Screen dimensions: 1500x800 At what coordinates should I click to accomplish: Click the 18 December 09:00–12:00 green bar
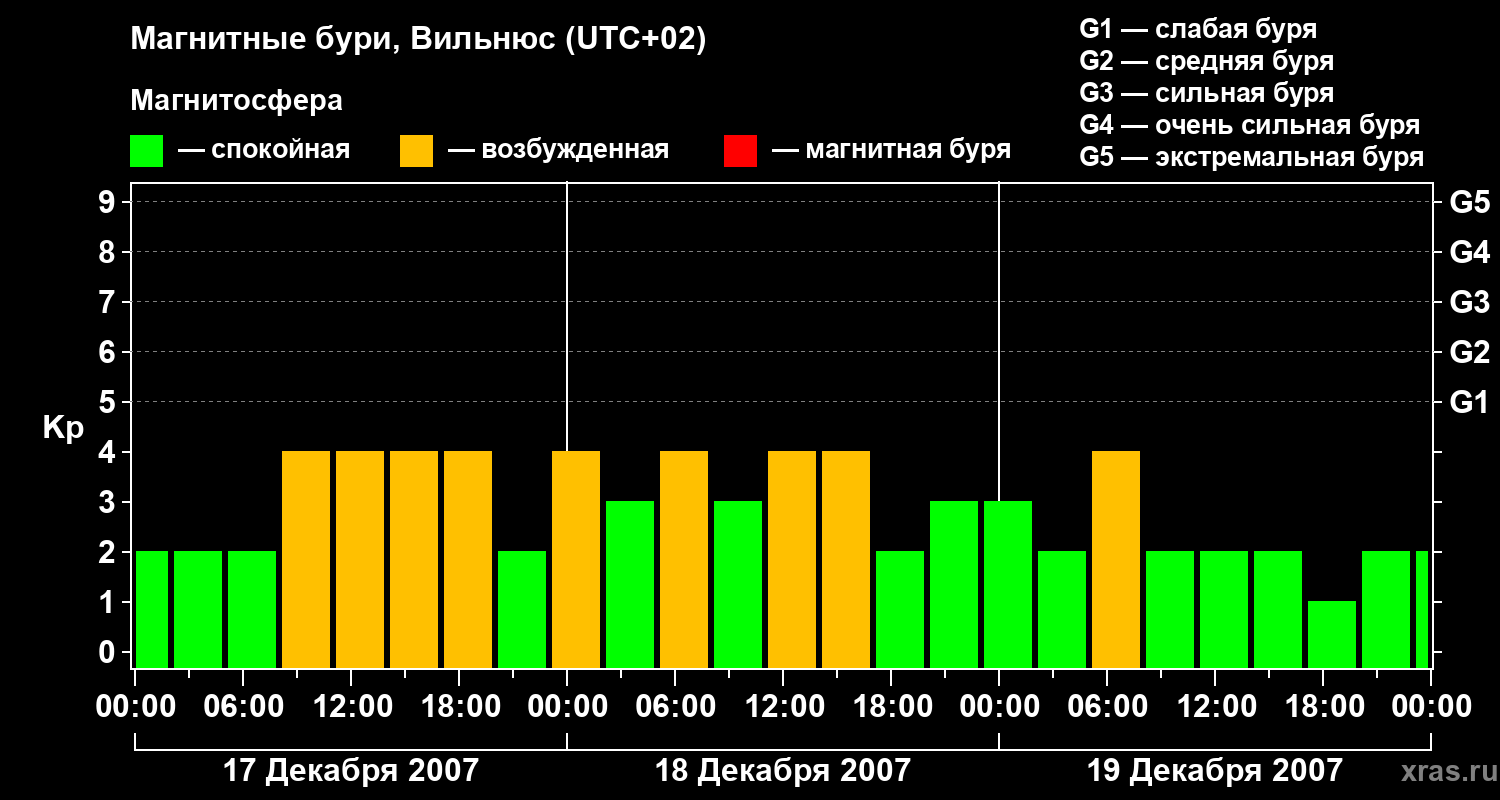[738, 585]
